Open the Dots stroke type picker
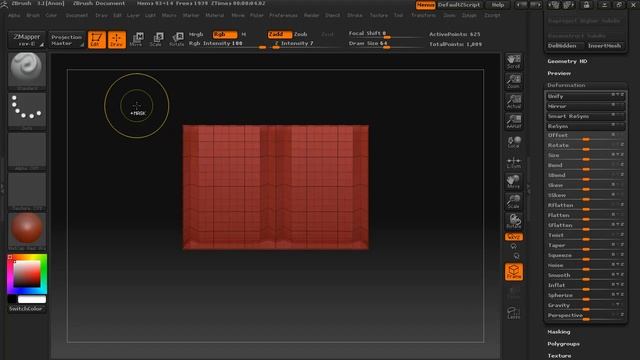Viewport: 640px width, 360px height. coord(27,111)
